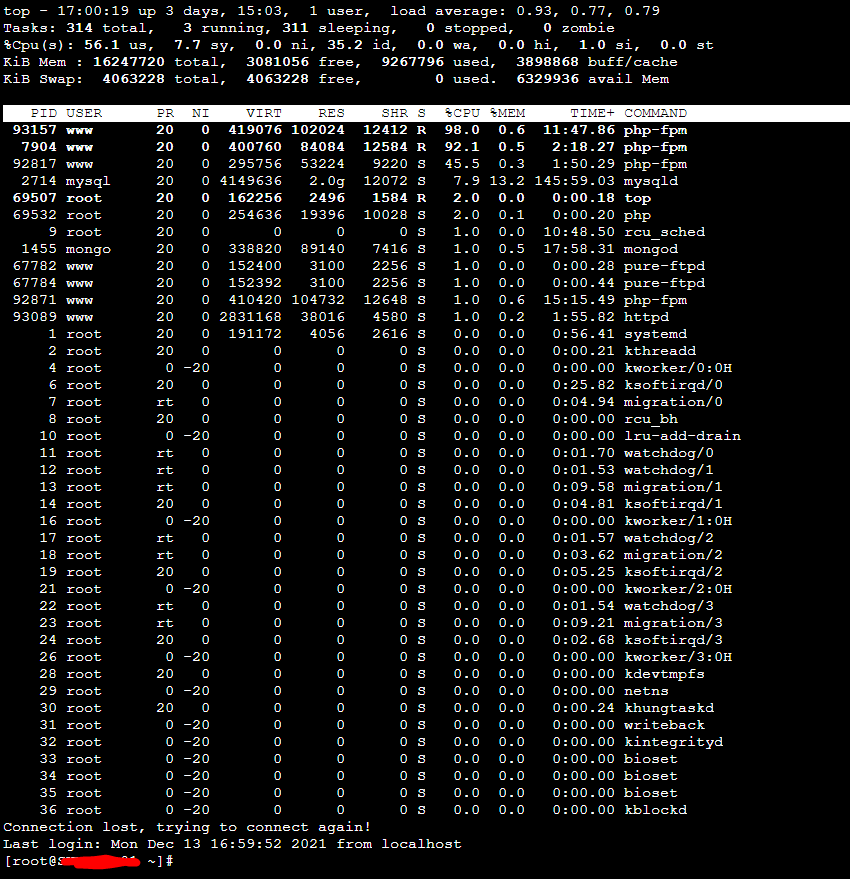Click ksoftirqd/0 process name
This screenshot has height=879, width=850.
(x=673, y=385)
